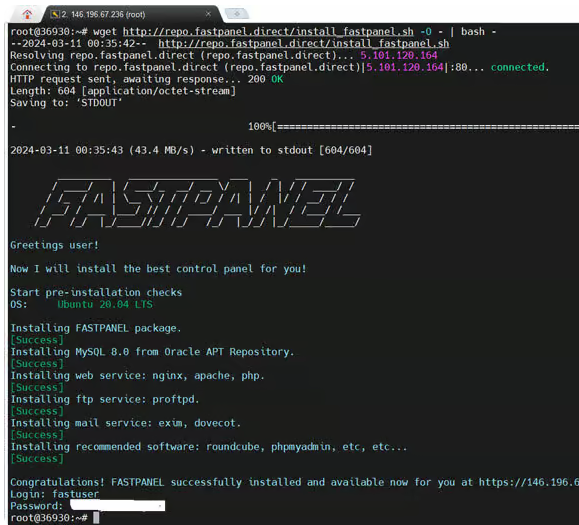Open a new tab with the plus button
The width and height of the screenshot is (579, 525).
coord(237,14)
